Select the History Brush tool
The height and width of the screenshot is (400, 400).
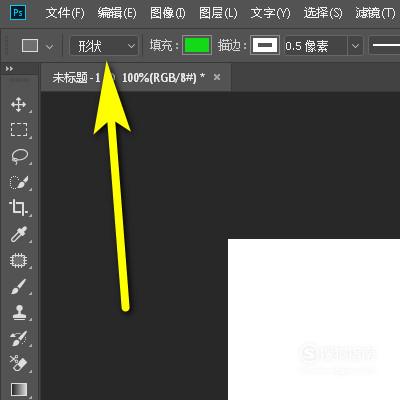19,338
